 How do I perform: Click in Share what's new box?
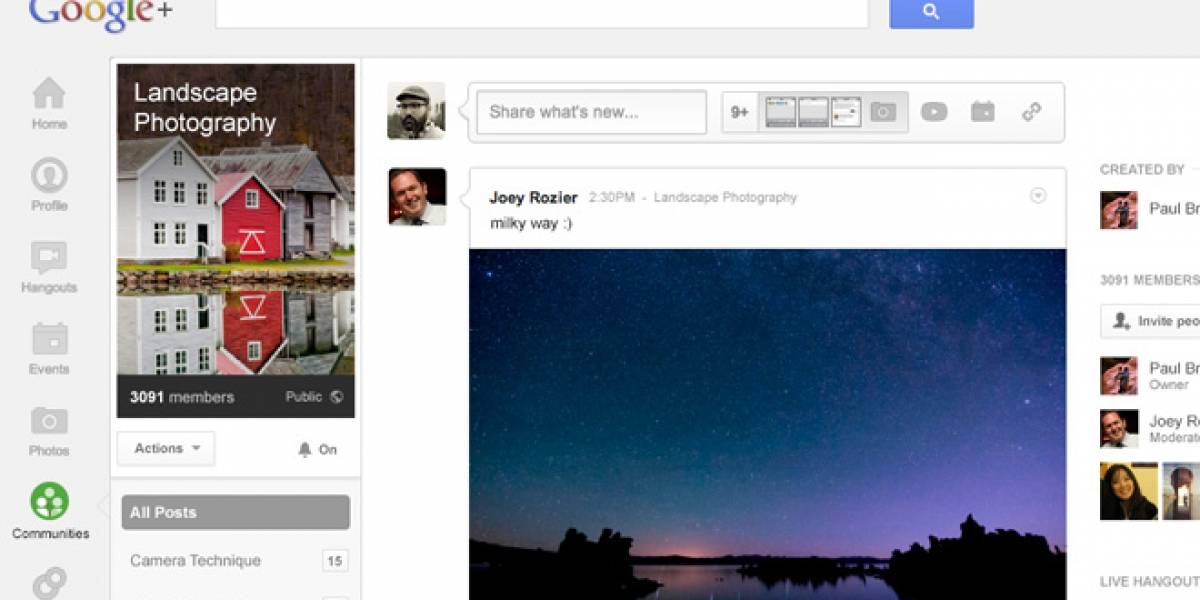(x=591, y=112)
